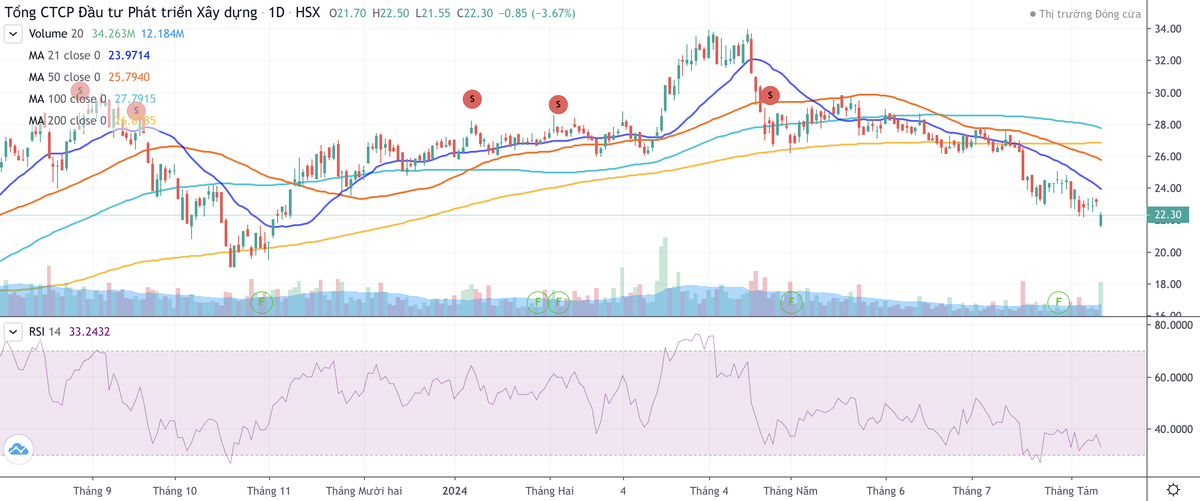Click the topmost-left faded S marker
Viewport: 1200px width, 501px height.
coord(81,91)
